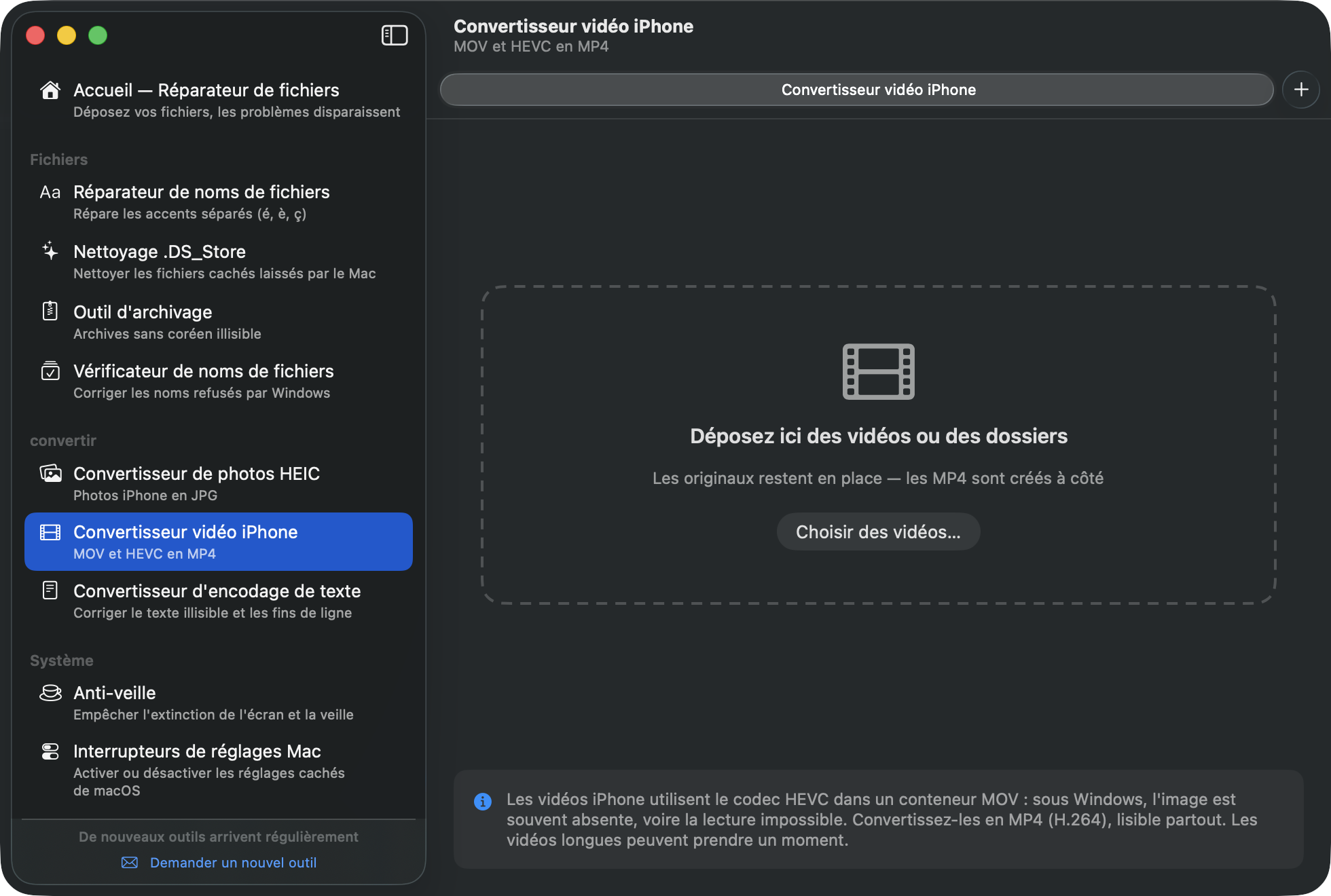Image resolution: width=1331 pixels, height=896 pixels.
Task: Click the checkmark box icon for Vérificateur
Action: (50, 371)
